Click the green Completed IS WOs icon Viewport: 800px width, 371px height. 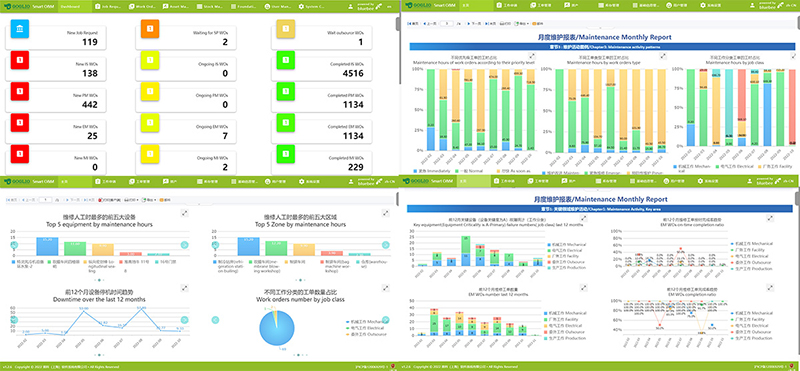coord(286,60)
